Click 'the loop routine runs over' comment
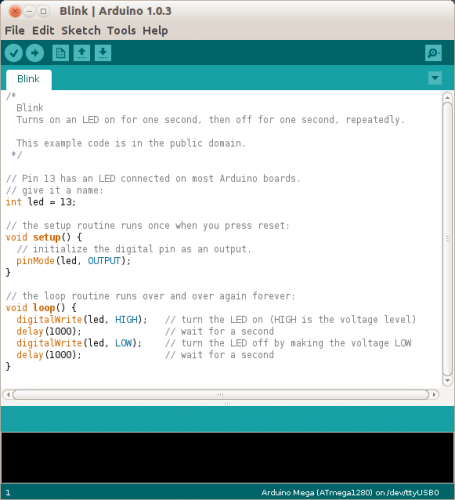Screen dimensions: 455x500 pyautogui.click(x=150, y=296)
